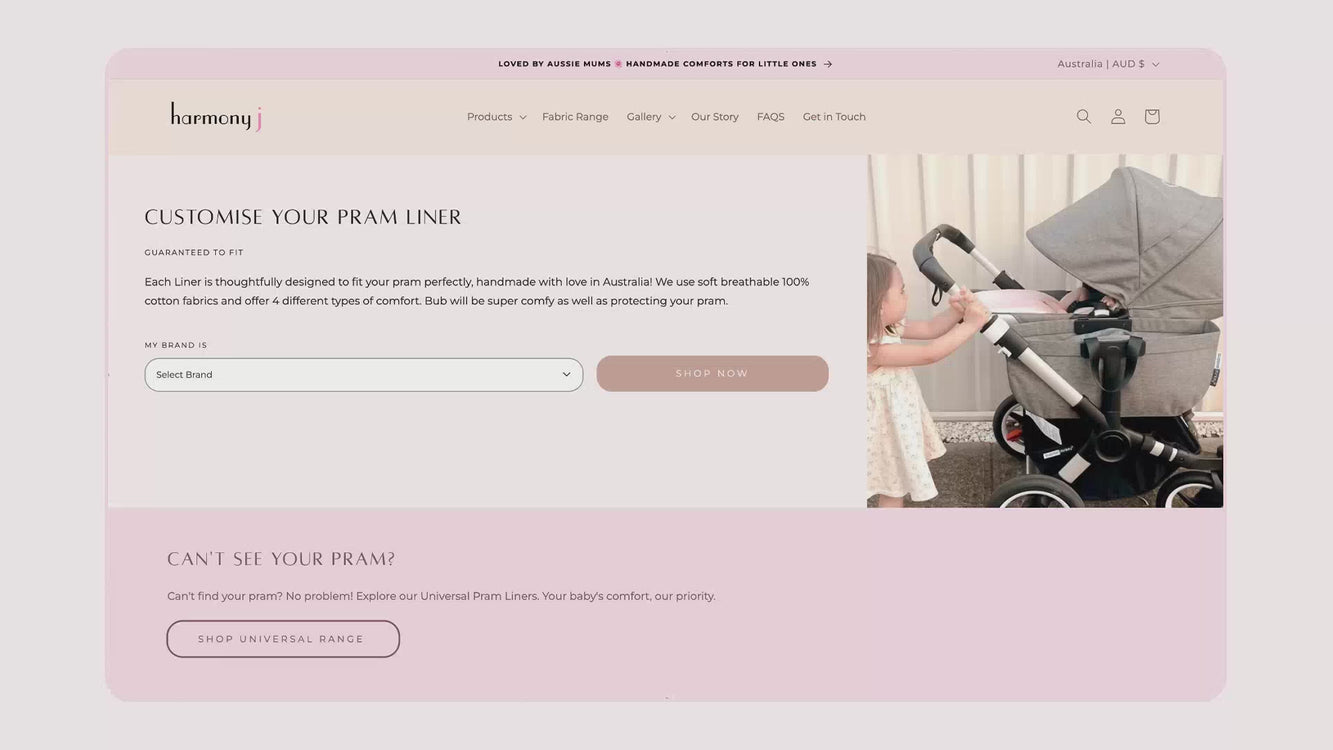Click the Products menu chevron

coord(522,117)
